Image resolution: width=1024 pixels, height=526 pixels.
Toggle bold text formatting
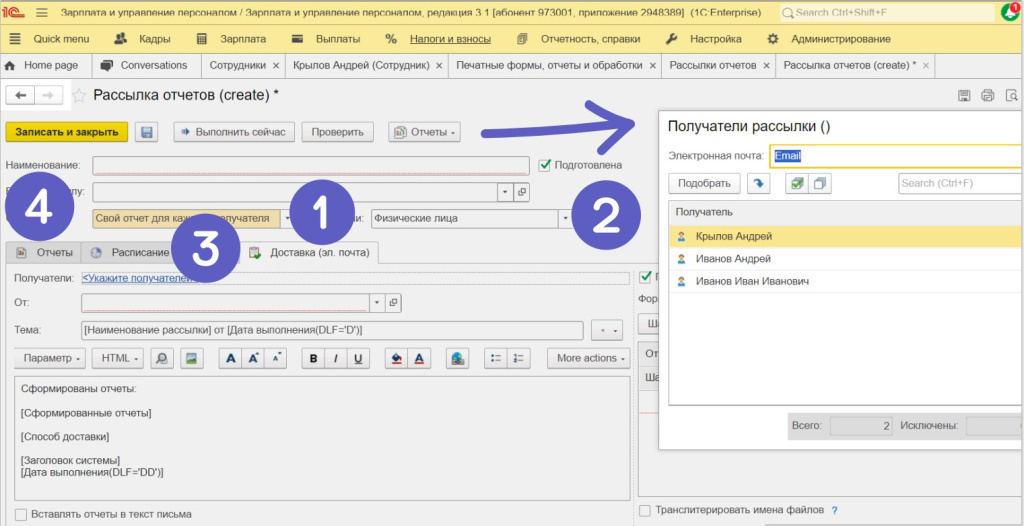(314, 358)
